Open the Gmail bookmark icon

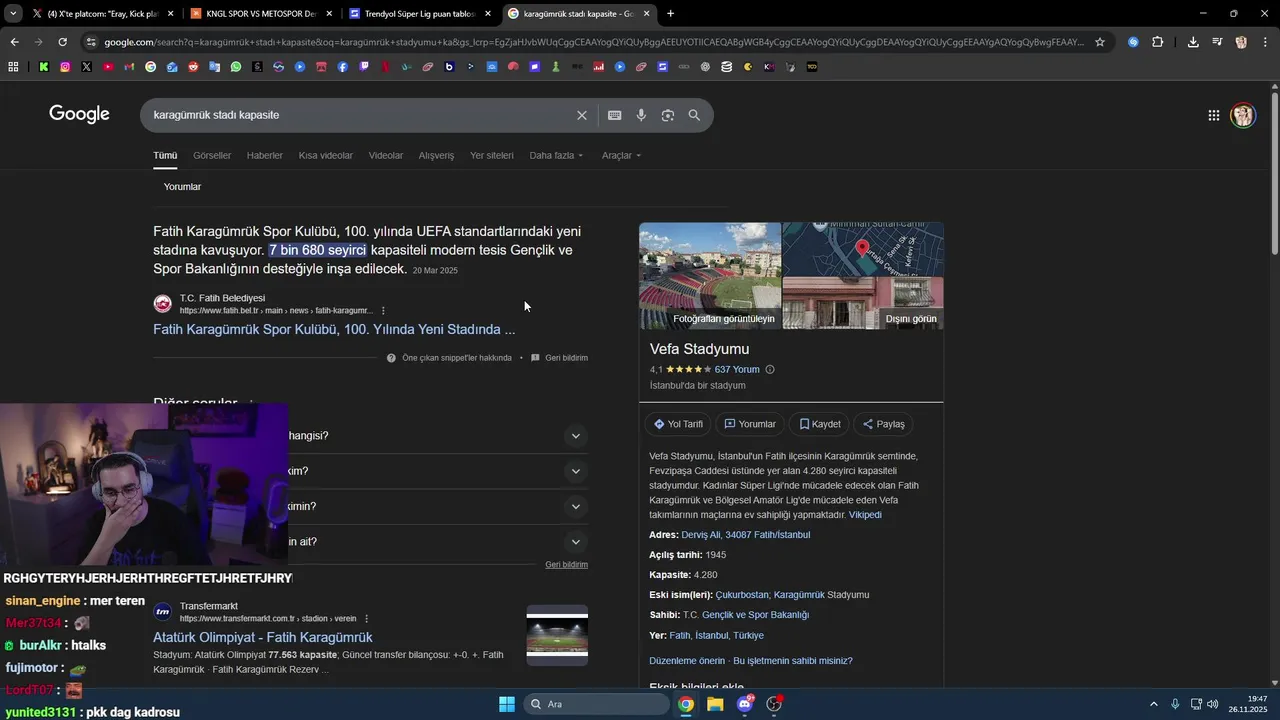pyautogui.click(x=129, y=67)
